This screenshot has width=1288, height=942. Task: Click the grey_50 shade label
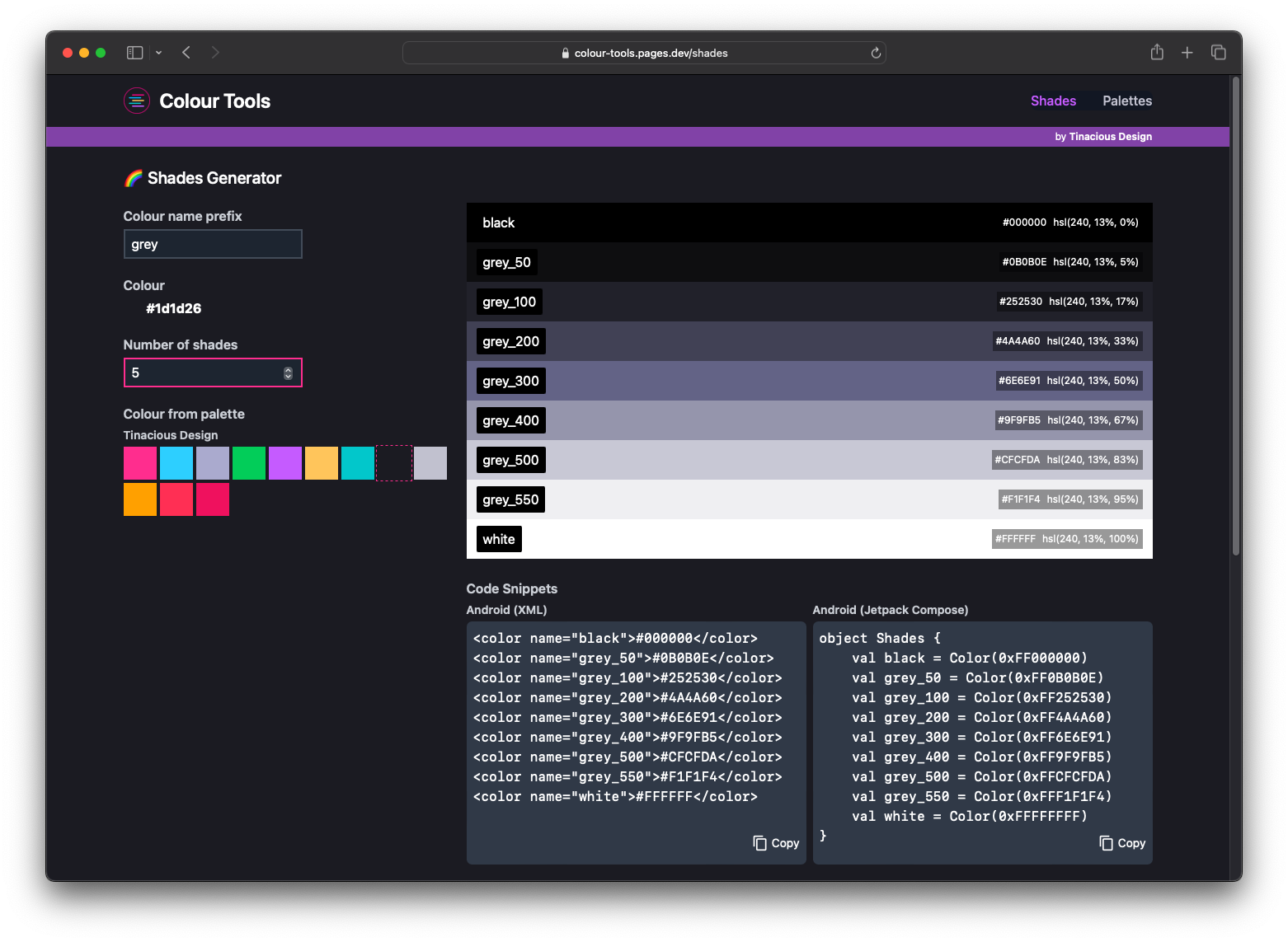click(506, 262)
